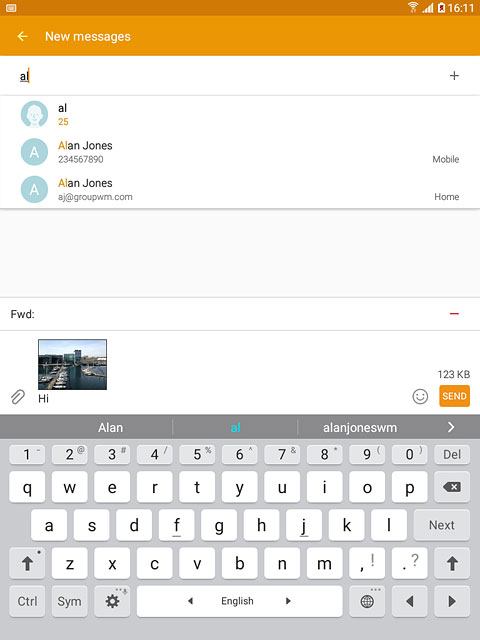
Task: Switch to the next language on the spacebar
Action: [288, 601]
